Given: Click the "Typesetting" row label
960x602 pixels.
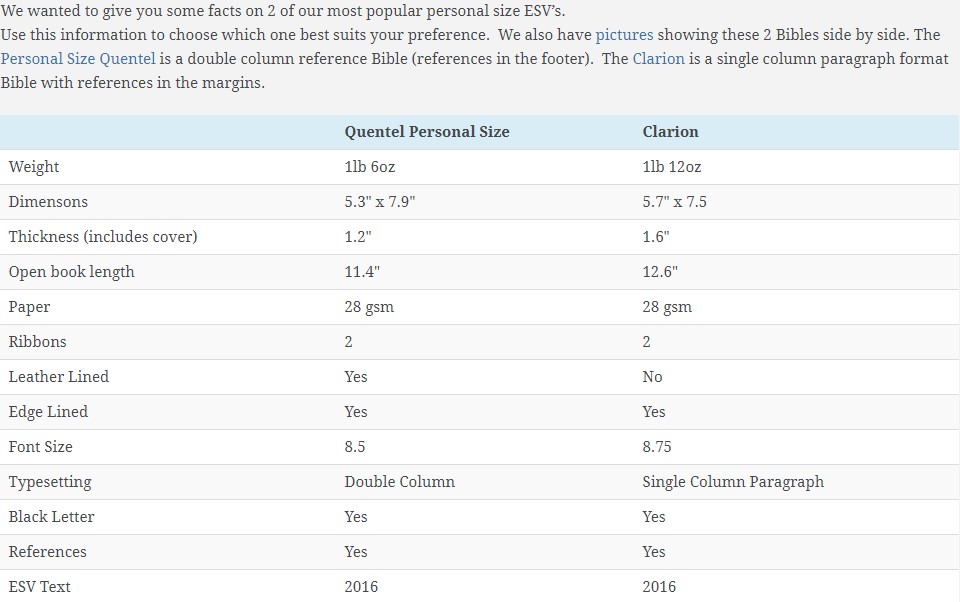Looking at the screenshot, I should point(50,482).
